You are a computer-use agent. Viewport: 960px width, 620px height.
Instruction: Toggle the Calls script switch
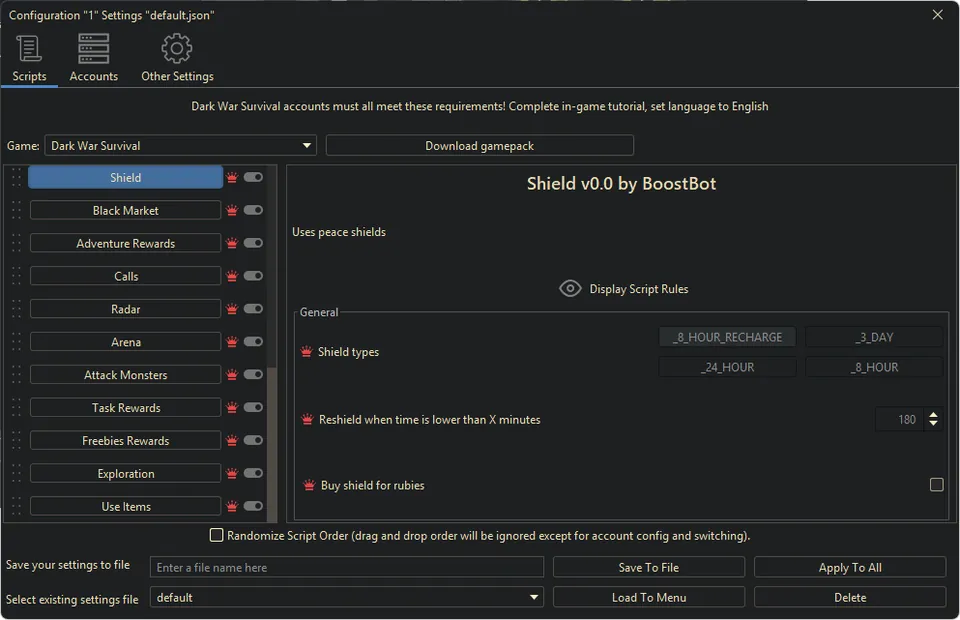point(253,275)
